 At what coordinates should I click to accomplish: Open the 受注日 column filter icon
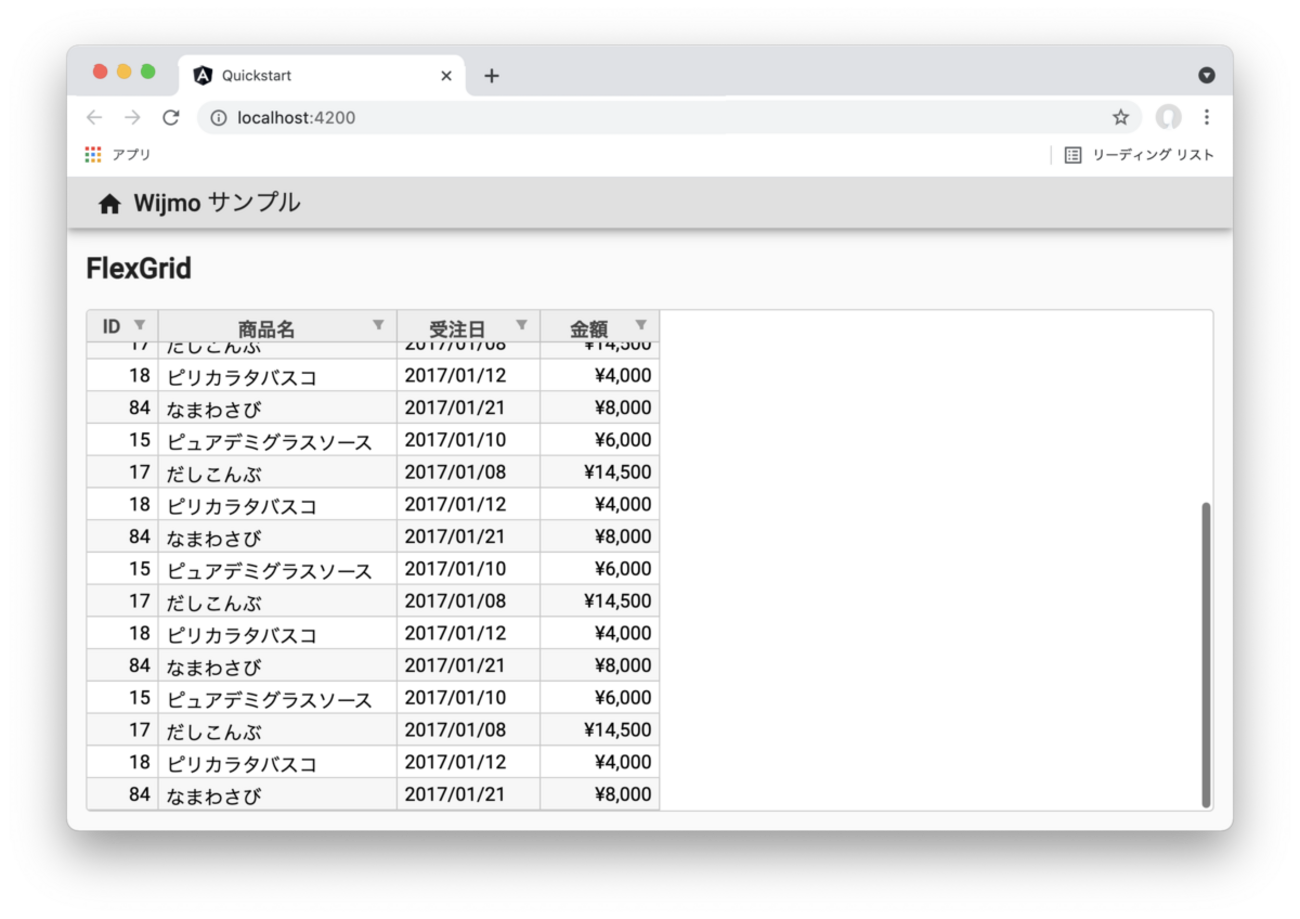521,324
